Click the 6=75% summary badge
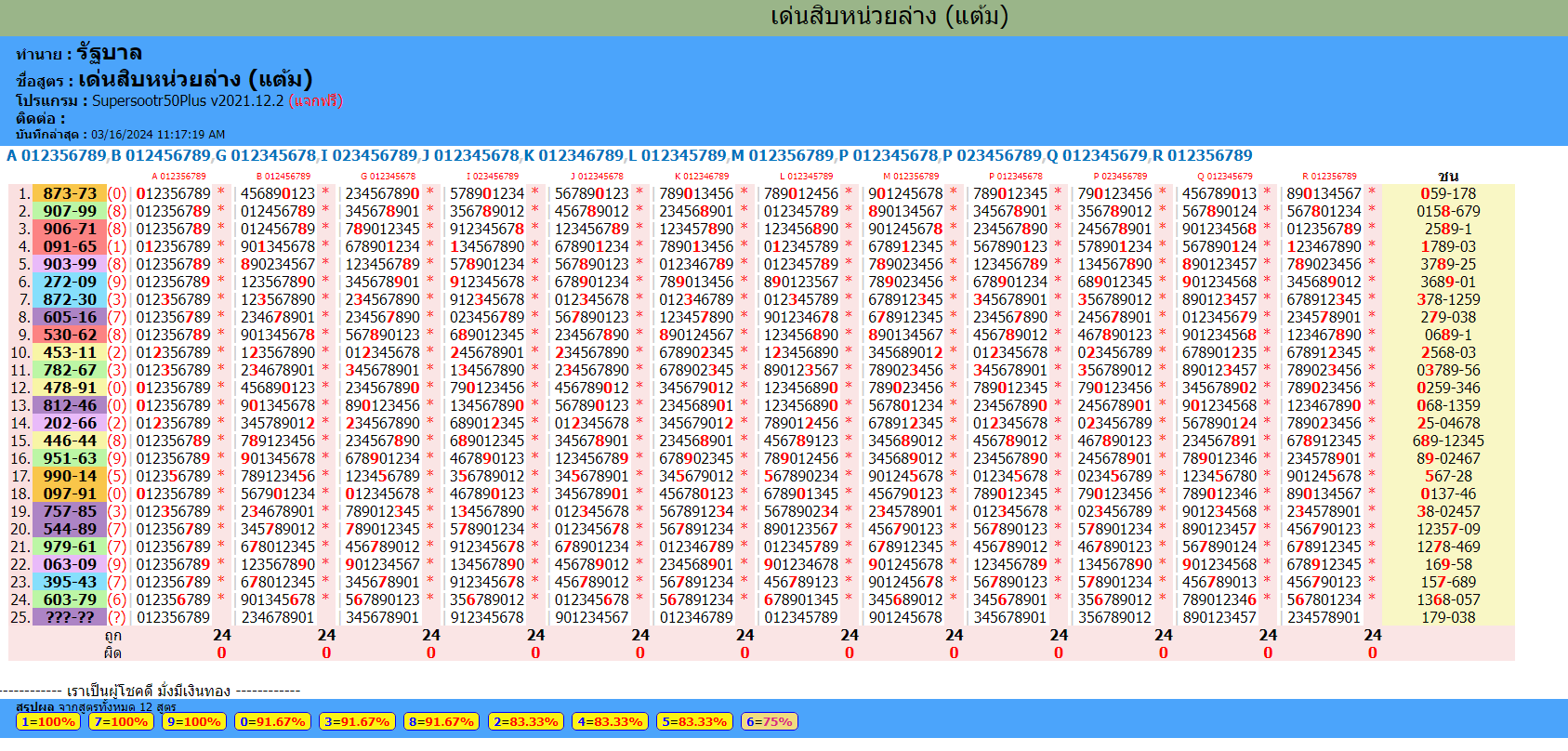1568x751 pixels. [770, 721]
